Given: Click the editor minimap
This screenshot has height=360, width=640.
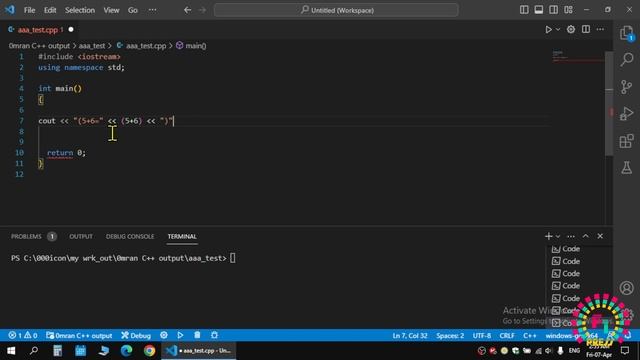Looking at the screenshot, I should pyautogui.click(x=577, y=56).
